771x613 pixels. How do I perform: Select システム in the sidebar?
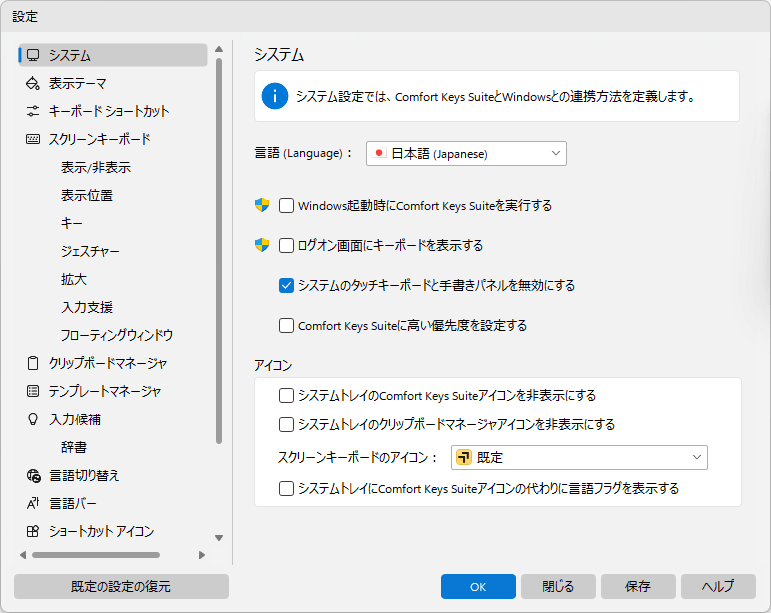113,55
